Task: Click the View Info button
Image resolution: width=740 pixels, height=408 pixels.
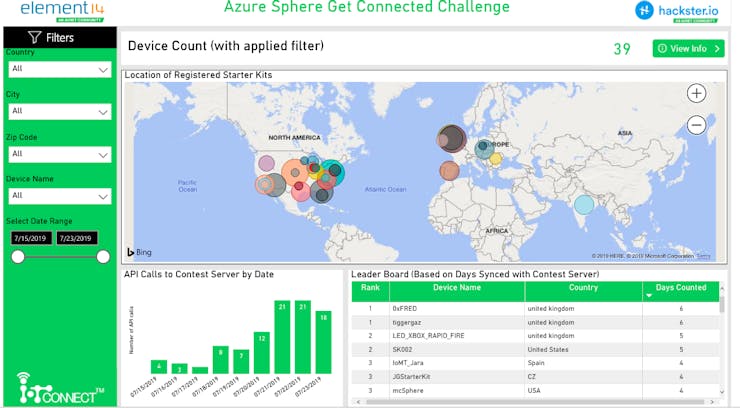Action: point(688,49)
